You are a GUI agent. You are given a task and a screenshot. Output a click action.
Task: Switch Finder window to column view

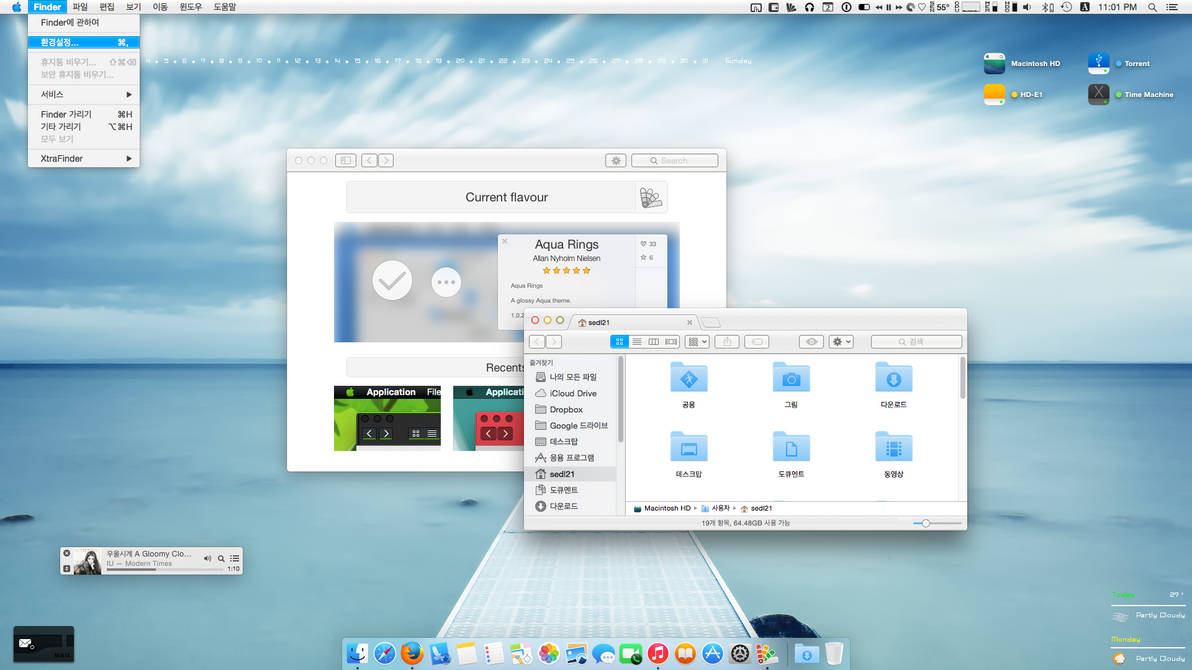click(653, 342)
